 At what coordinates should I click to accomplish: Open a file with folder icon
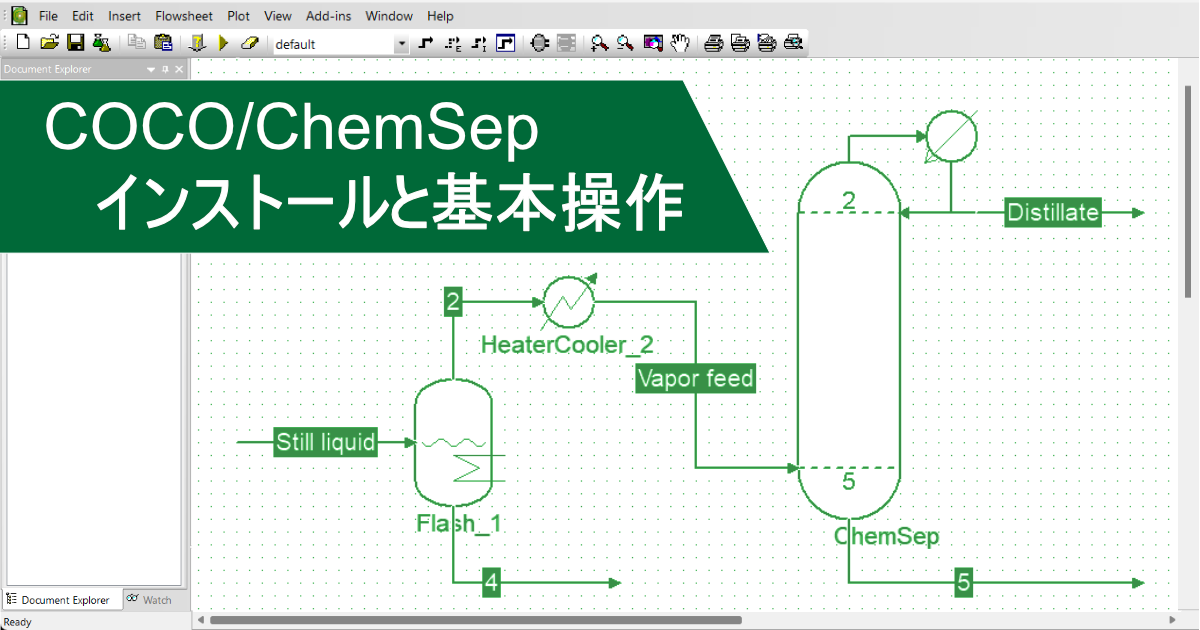tap(49, 43)
